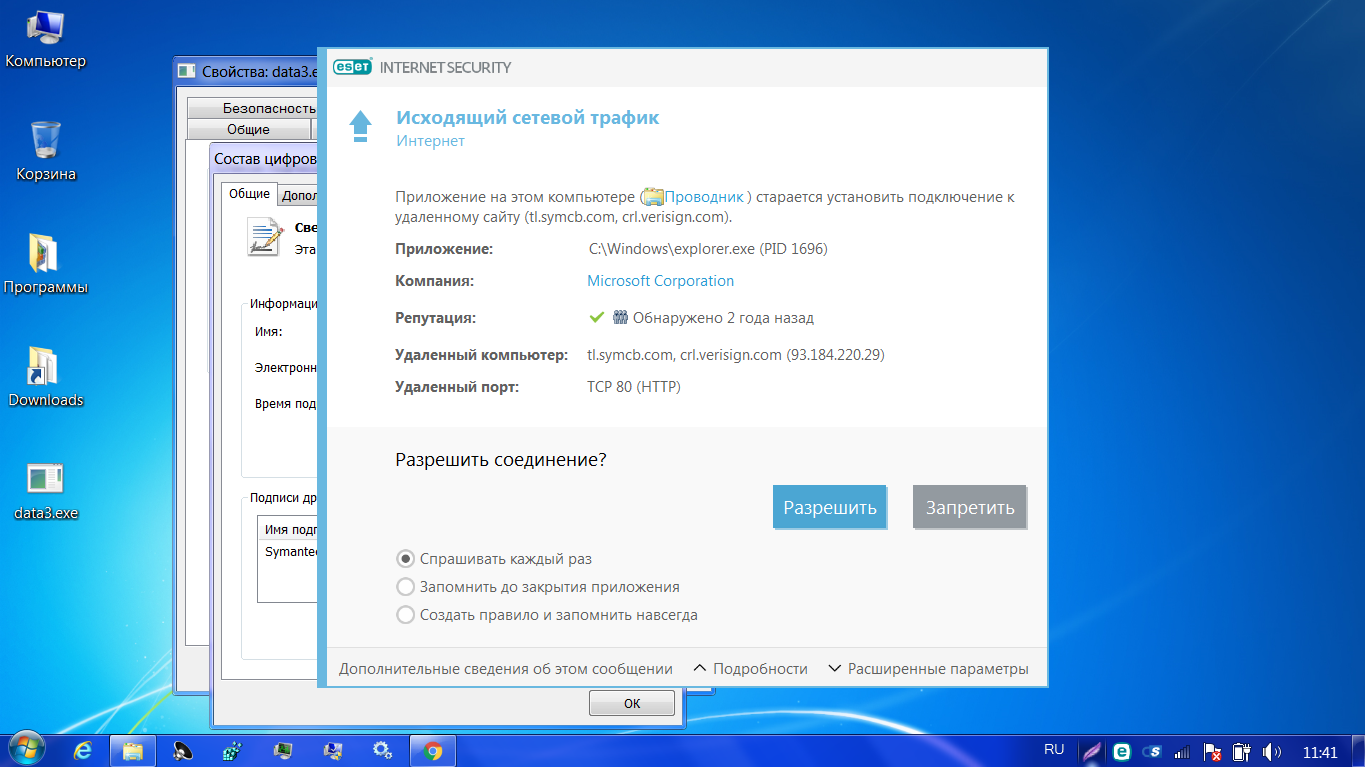Open the volume speaker tray icon
1365x767 pixels.
tap(1272, 751)
